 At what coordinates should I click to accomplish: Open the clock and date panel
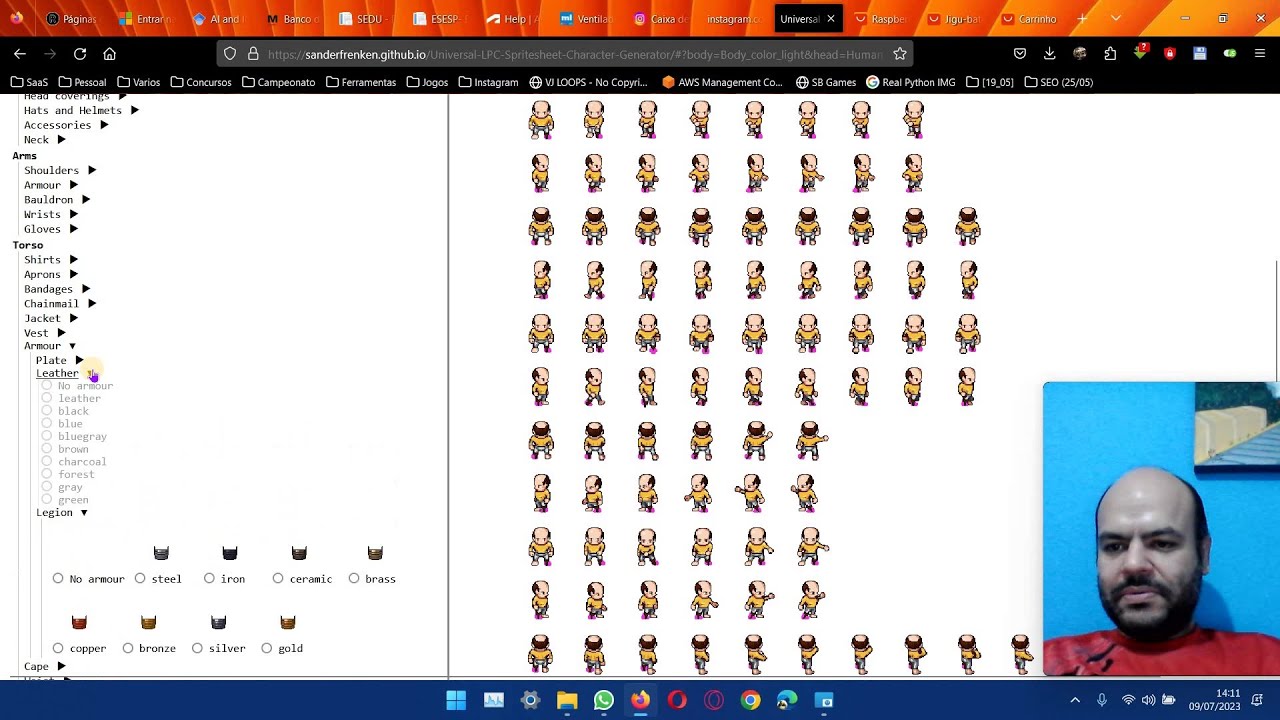pos(1216,700)
